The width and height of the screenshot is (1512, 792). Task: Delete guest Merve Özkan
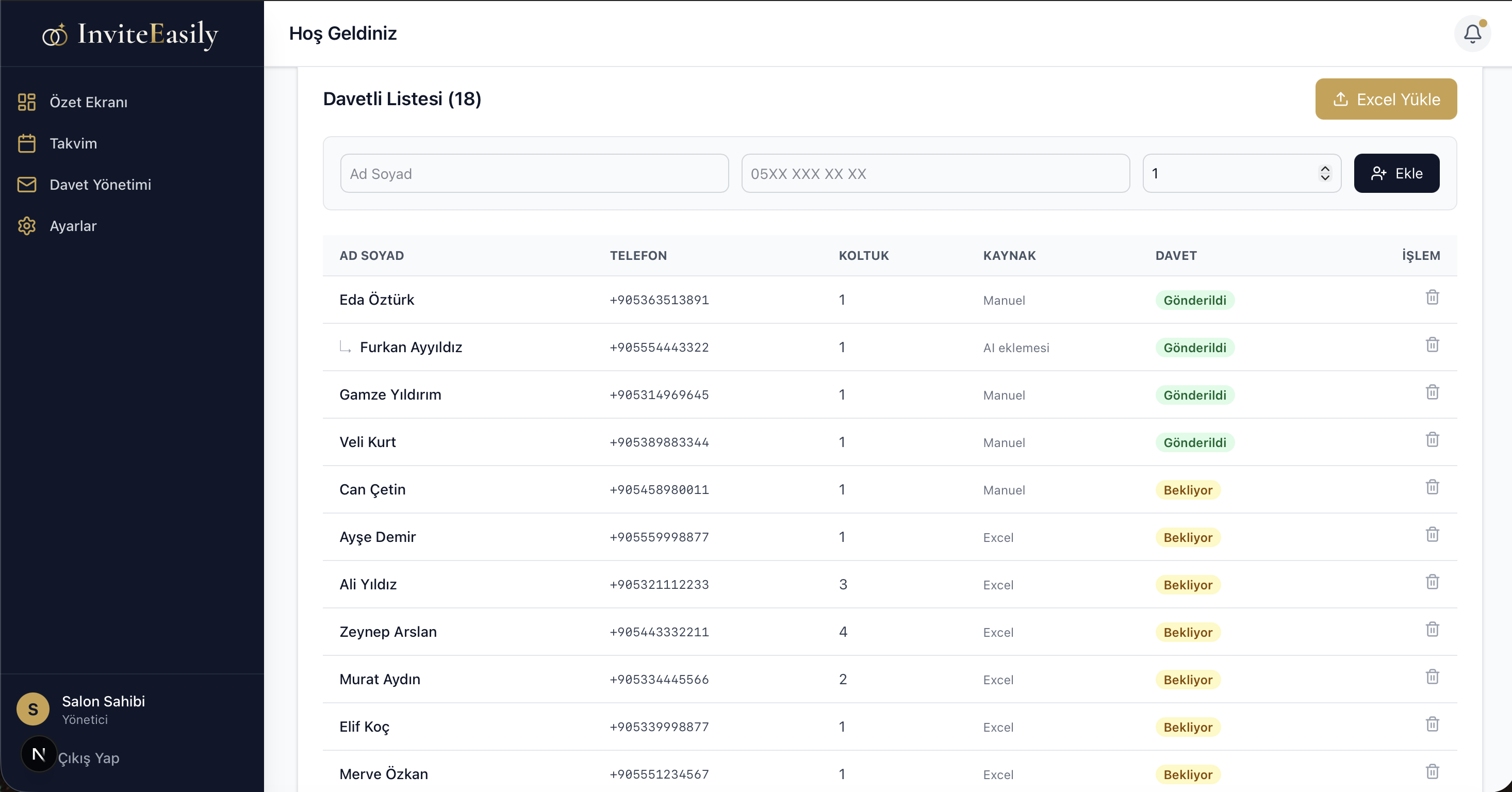coord(1432,772)
